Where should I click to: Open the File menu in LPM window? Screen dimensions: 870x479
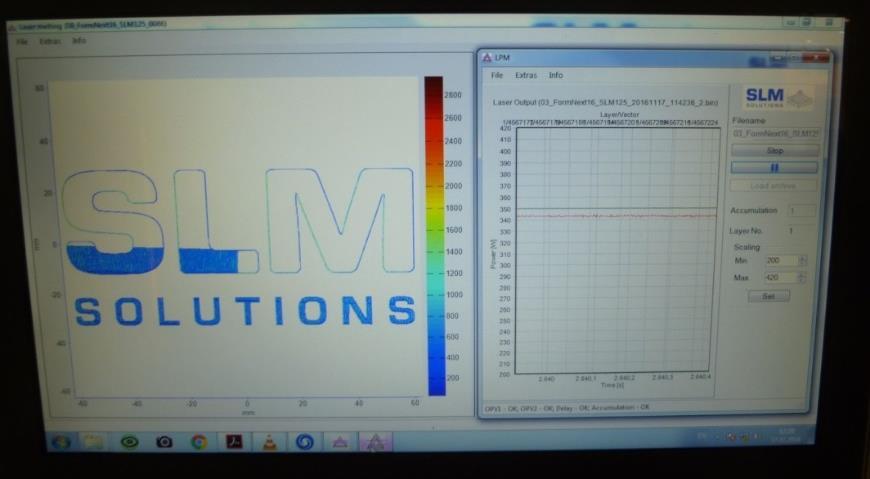click(497, 75)
